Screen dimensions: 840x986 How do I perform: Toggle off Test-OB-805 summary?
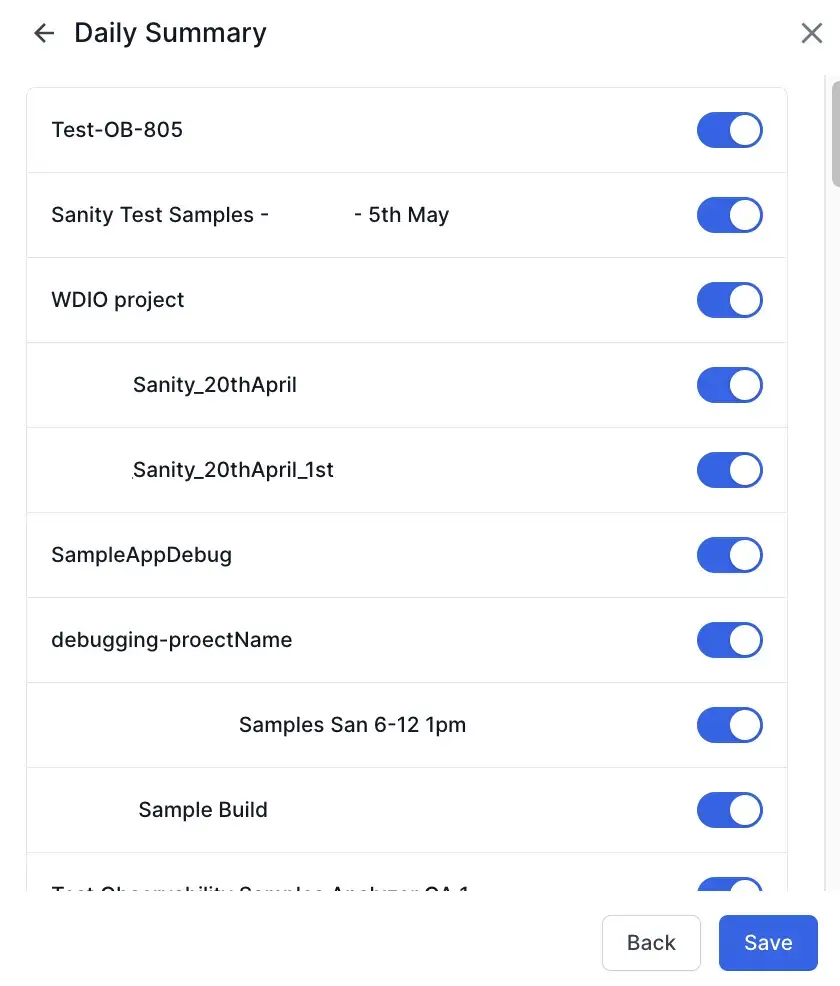[x=729, y=130]
